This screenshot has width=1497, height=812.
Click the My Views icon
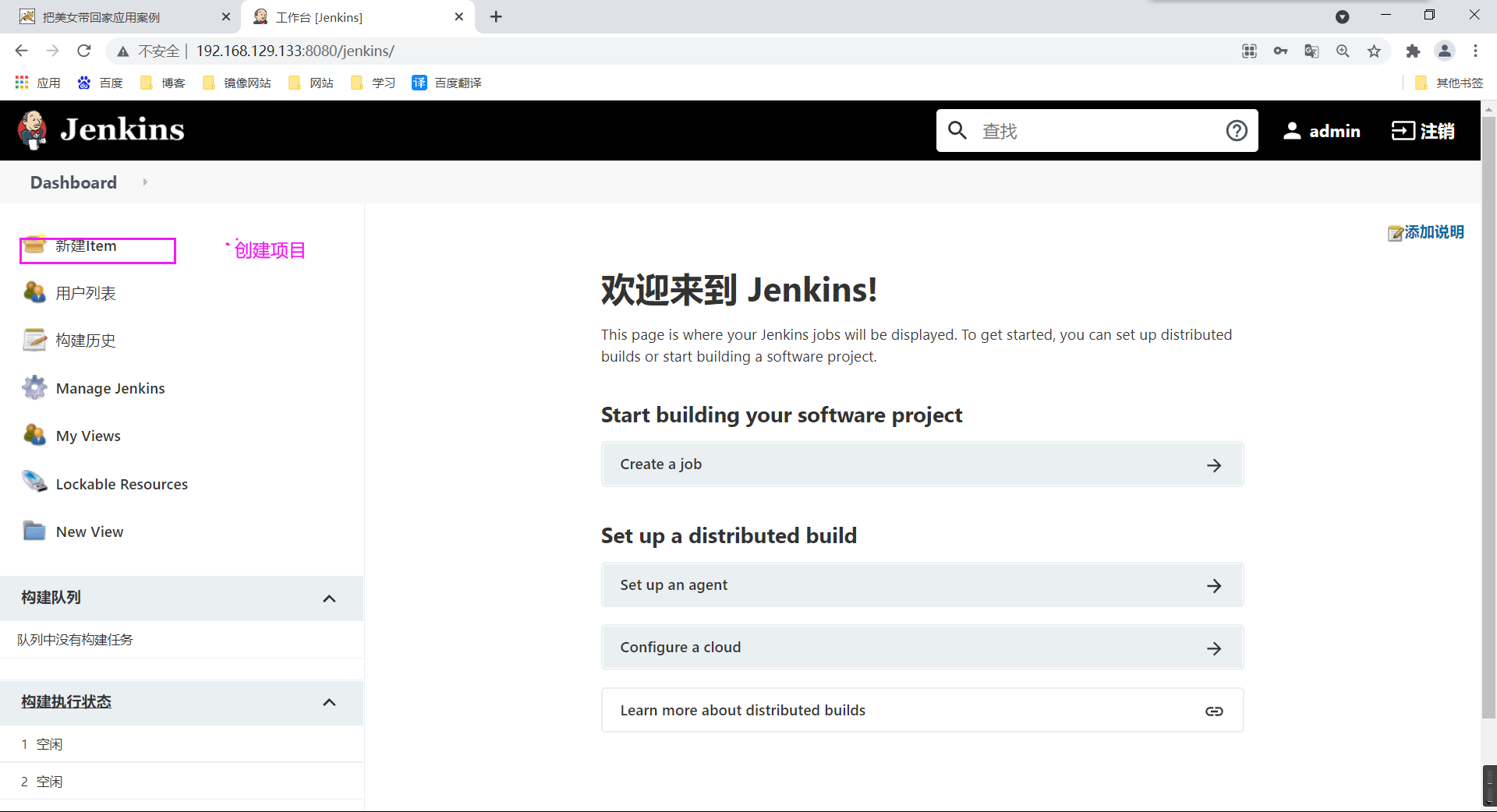click(x=34, y=436)
